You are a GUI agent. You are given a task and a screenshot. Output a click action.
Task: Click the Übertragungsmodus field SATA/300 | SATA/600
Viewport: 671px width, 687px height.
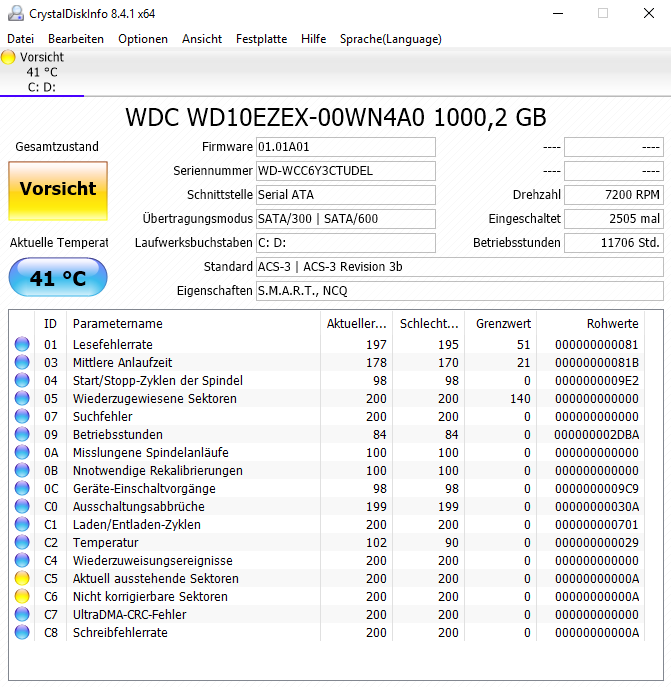coord(346,219)
